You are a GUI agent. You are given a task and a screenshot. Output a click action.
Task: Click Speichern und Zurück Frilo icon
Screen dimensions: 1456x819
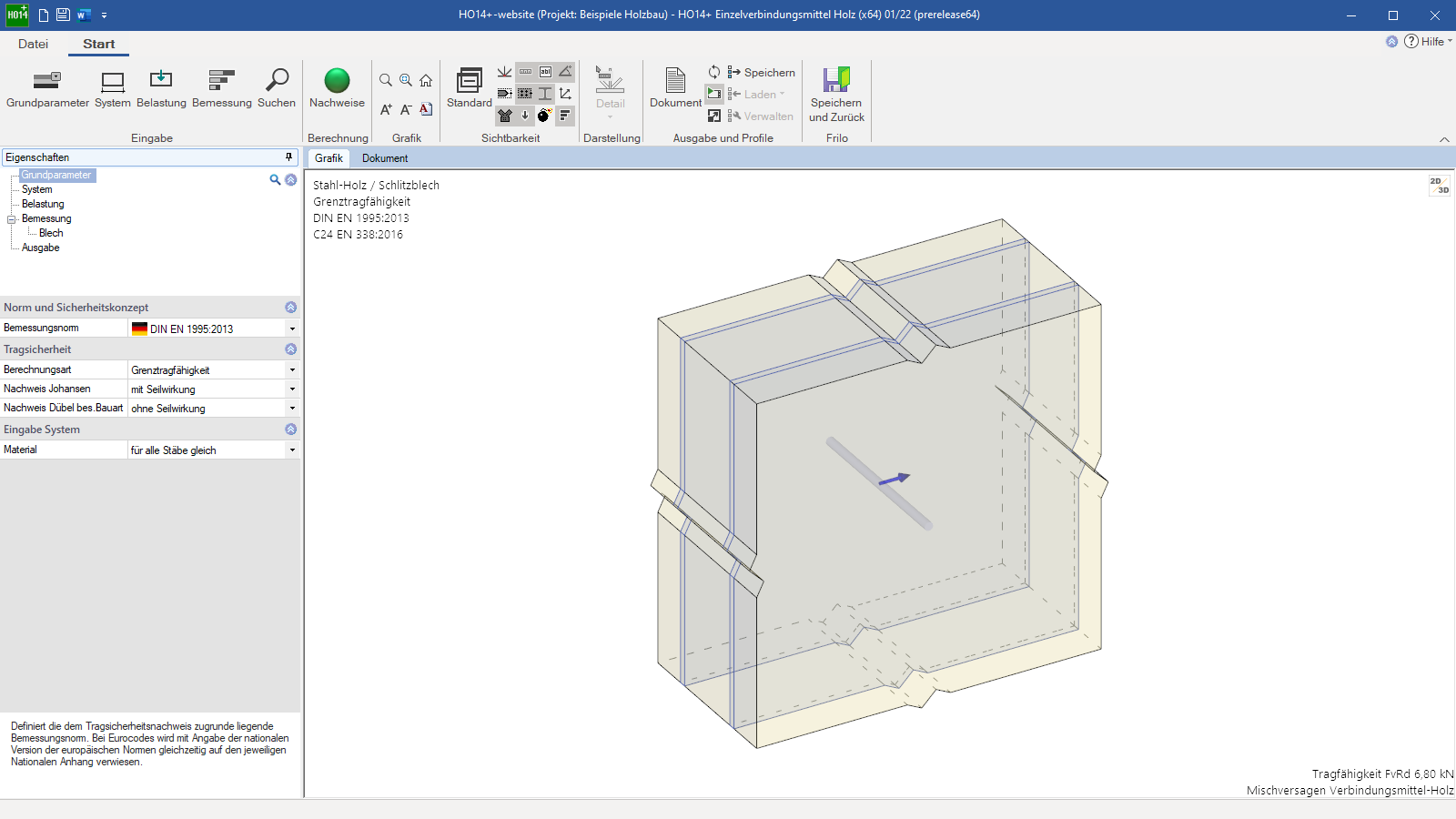(836, 95)
